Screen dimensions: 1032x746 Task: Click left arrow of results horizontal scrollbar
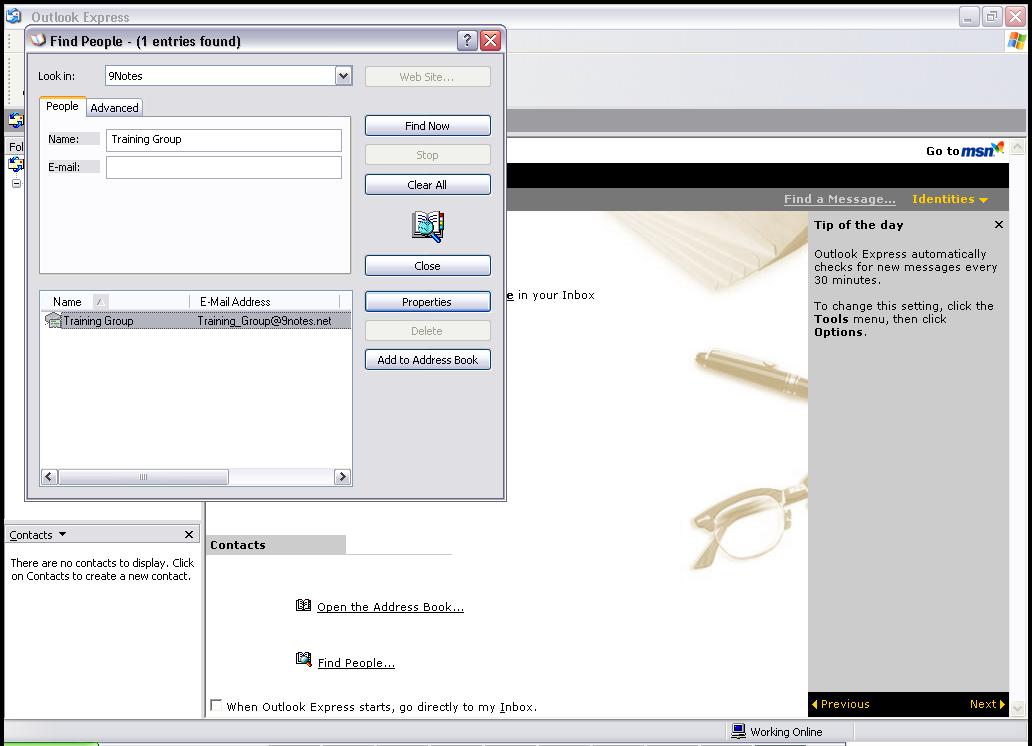[x=49, y=477]
